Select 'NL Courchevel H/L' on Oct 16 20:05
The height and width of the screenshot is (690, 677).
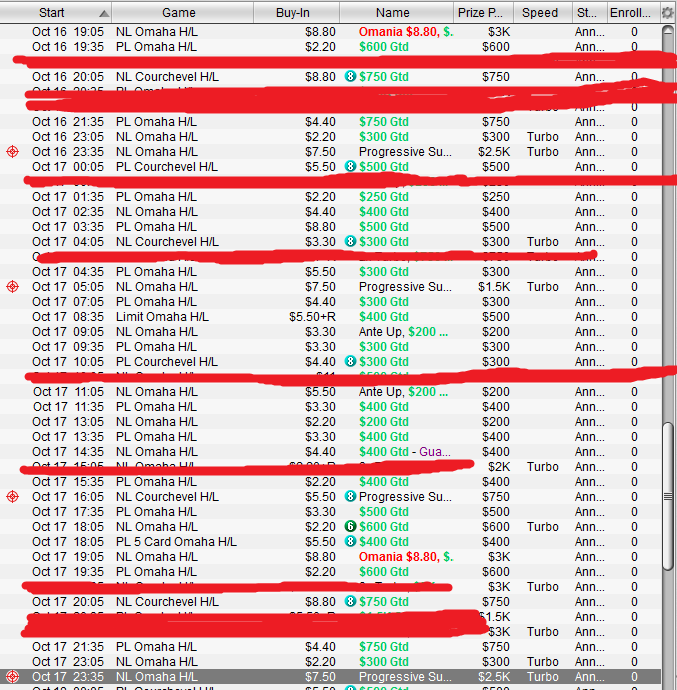click(x=167, y=77)
